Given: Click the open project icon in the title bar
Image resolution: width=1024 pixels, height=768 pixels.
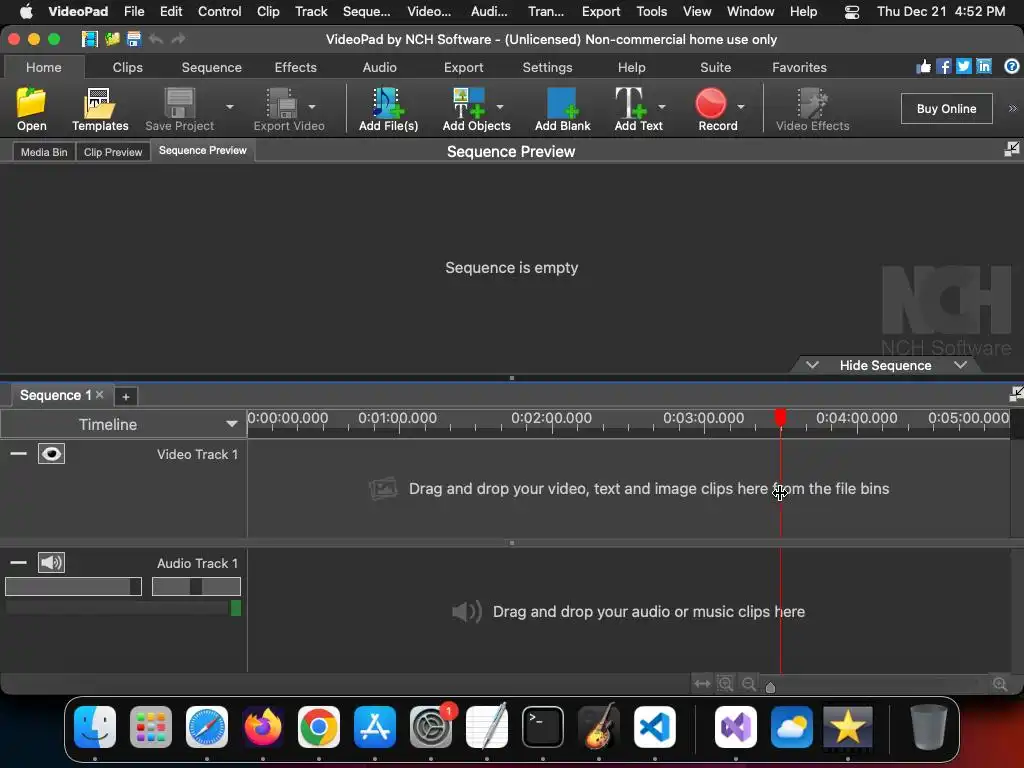Looking at the screenshot, I should [x=112, y=39].
